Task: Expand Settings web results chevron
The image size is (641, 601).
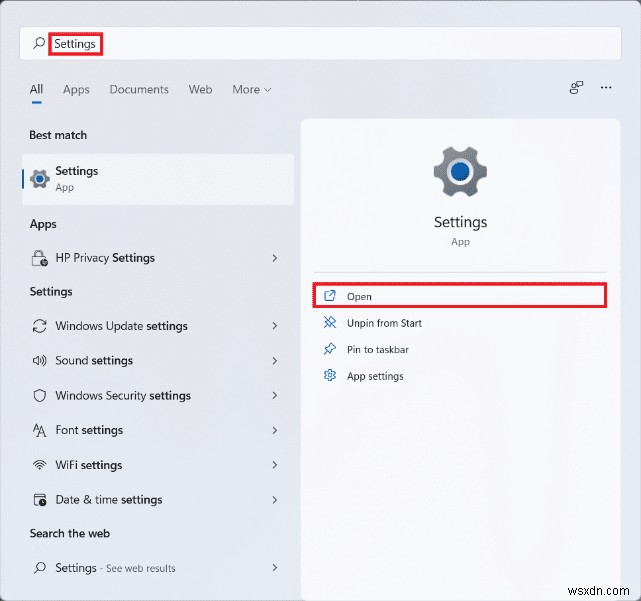Action: point(275,567)
